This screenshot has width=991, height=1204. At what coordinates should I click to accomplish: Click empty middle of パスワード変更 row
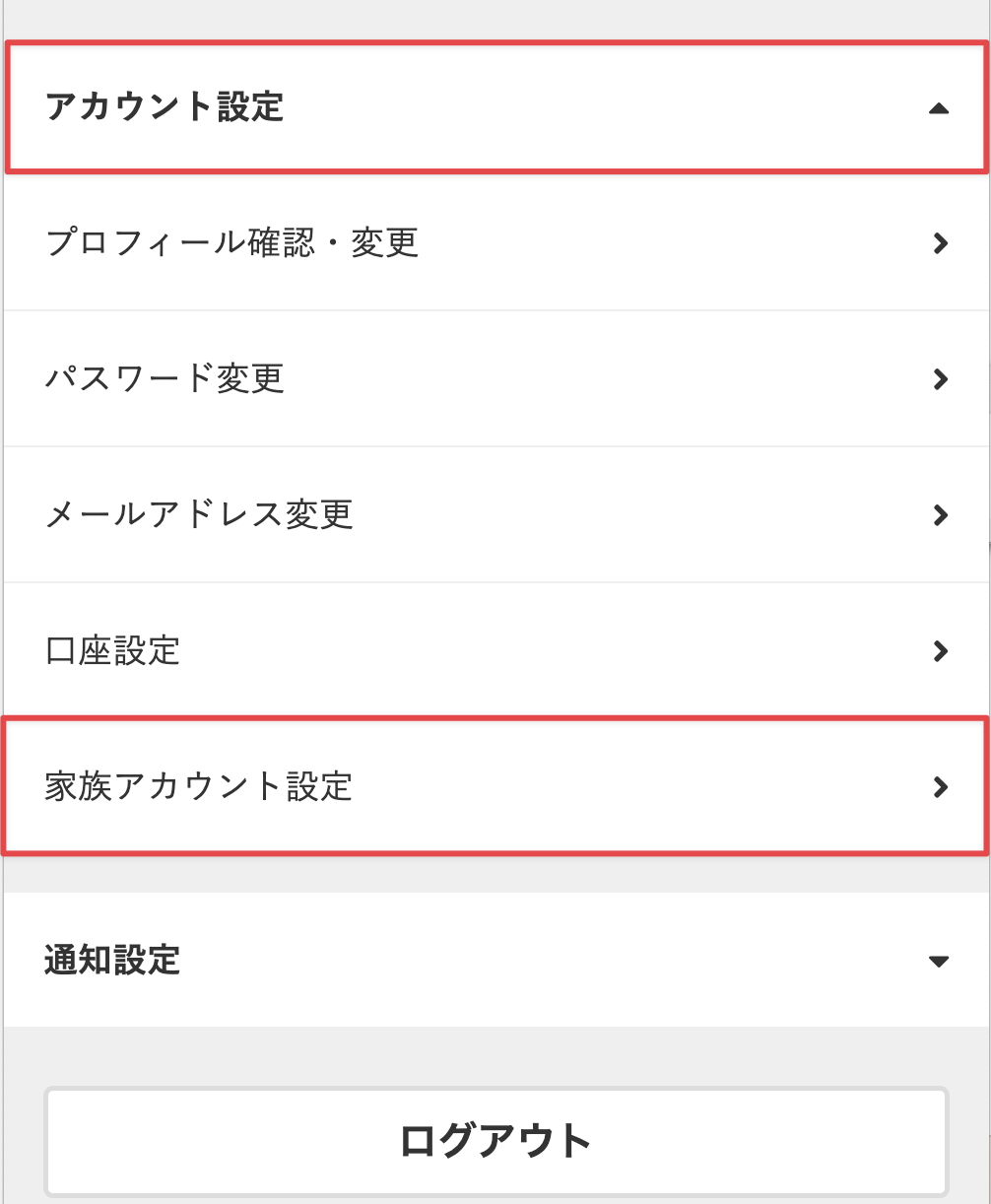[x=591, y=379]
